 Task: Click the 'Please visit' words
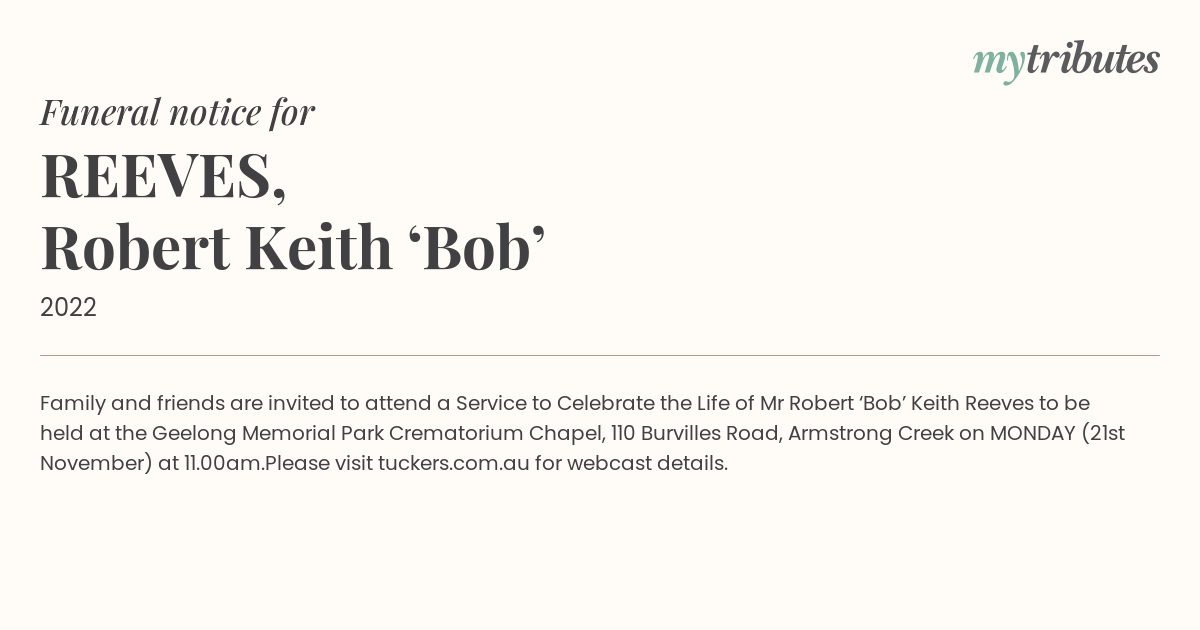pyautogui.click(x=318, y=464)
